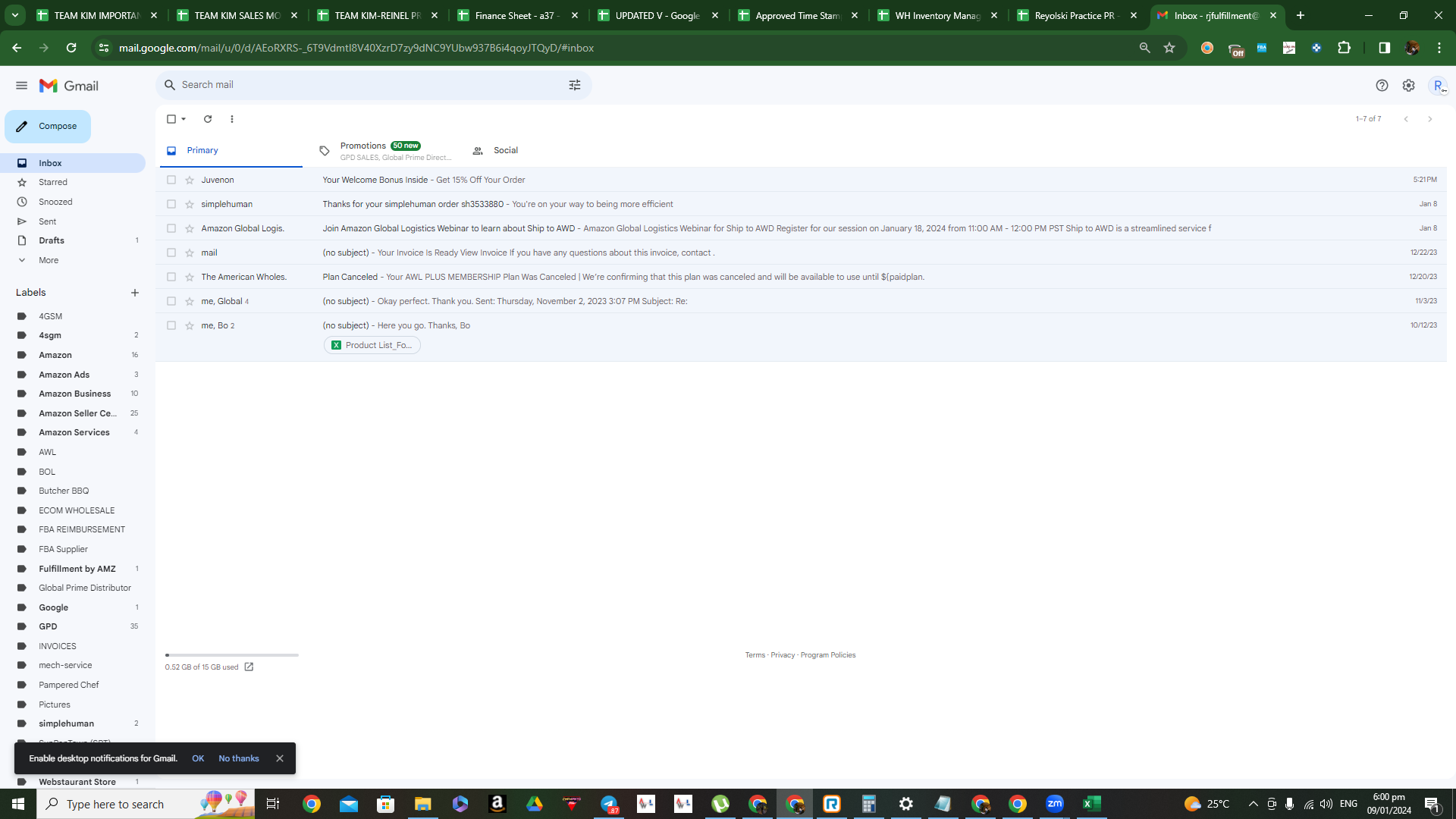Open Chrome extensions puzzle icon
The width and height of the screenshot is (1456, 819).
point(1344,48)
